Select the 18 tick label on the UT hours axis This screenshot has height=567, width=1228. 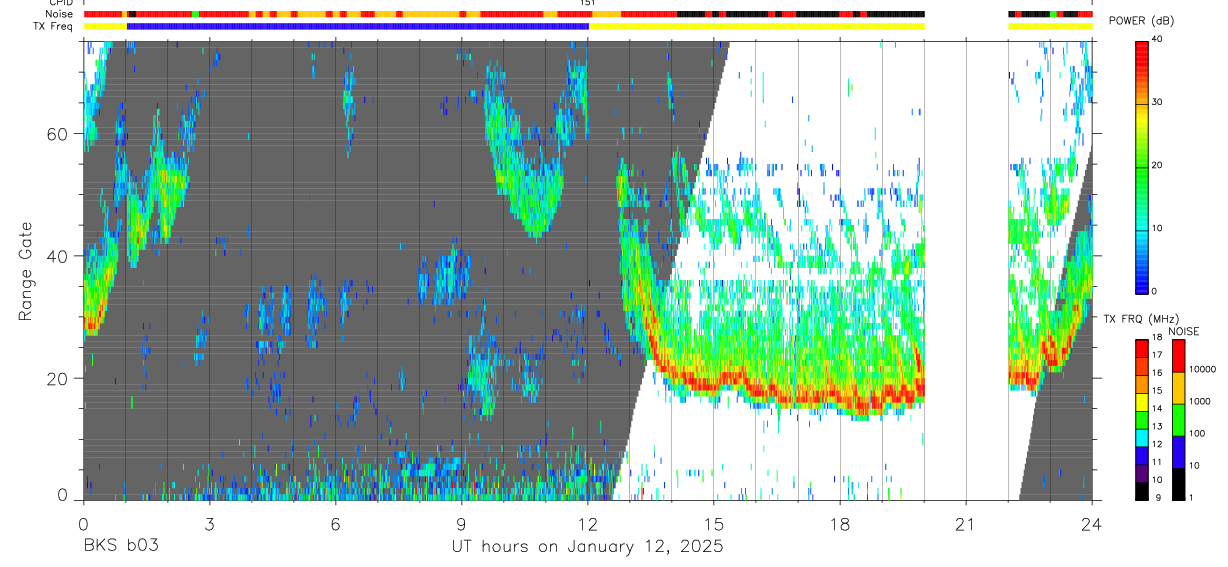tap(840, 522)
